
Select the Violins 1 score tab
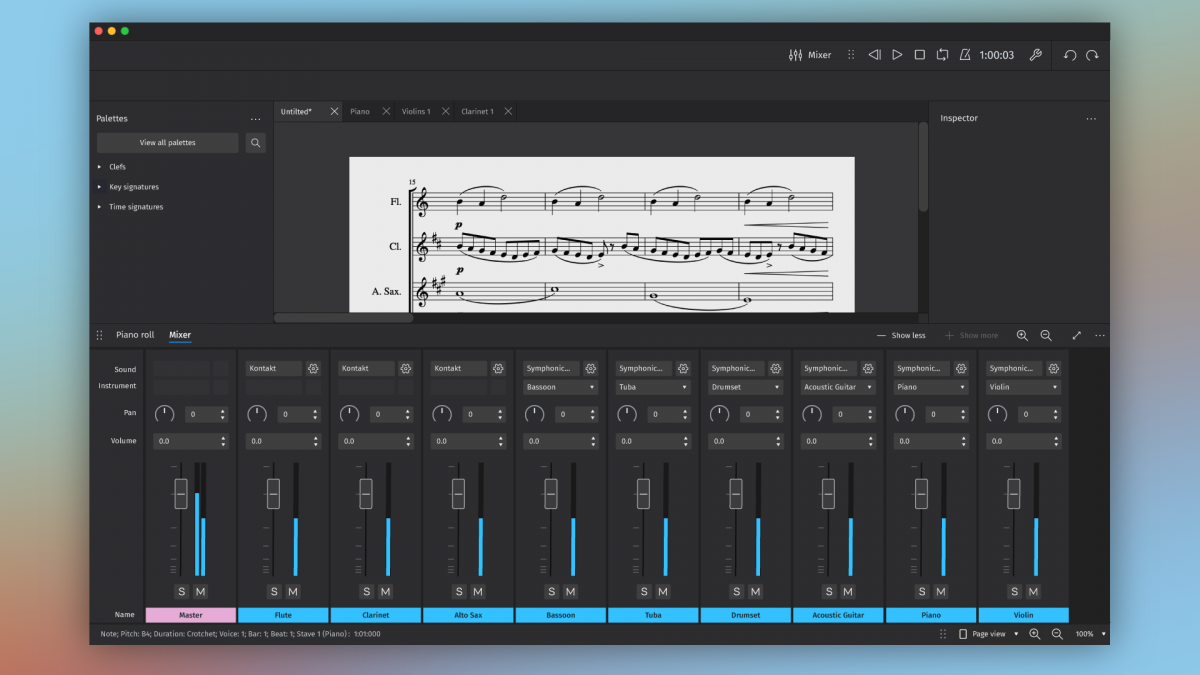(x=416, y=112)
